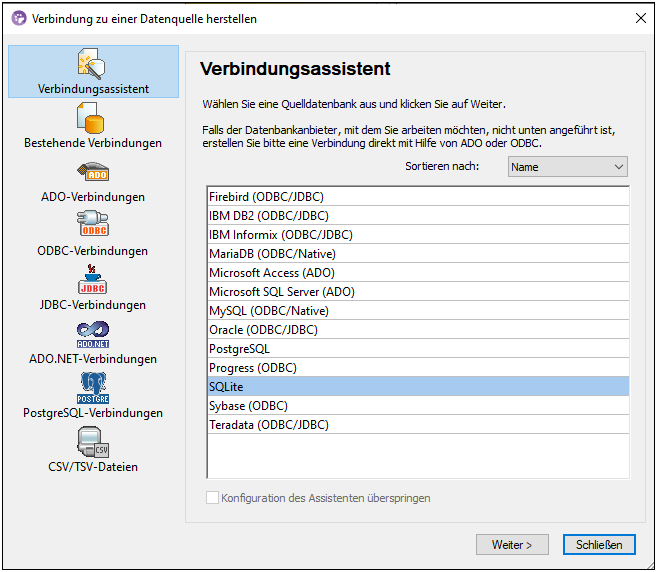Open JDBC-Verbindungen via its Java icon
This screenshot has width=657, height=572.
(93, 280)
